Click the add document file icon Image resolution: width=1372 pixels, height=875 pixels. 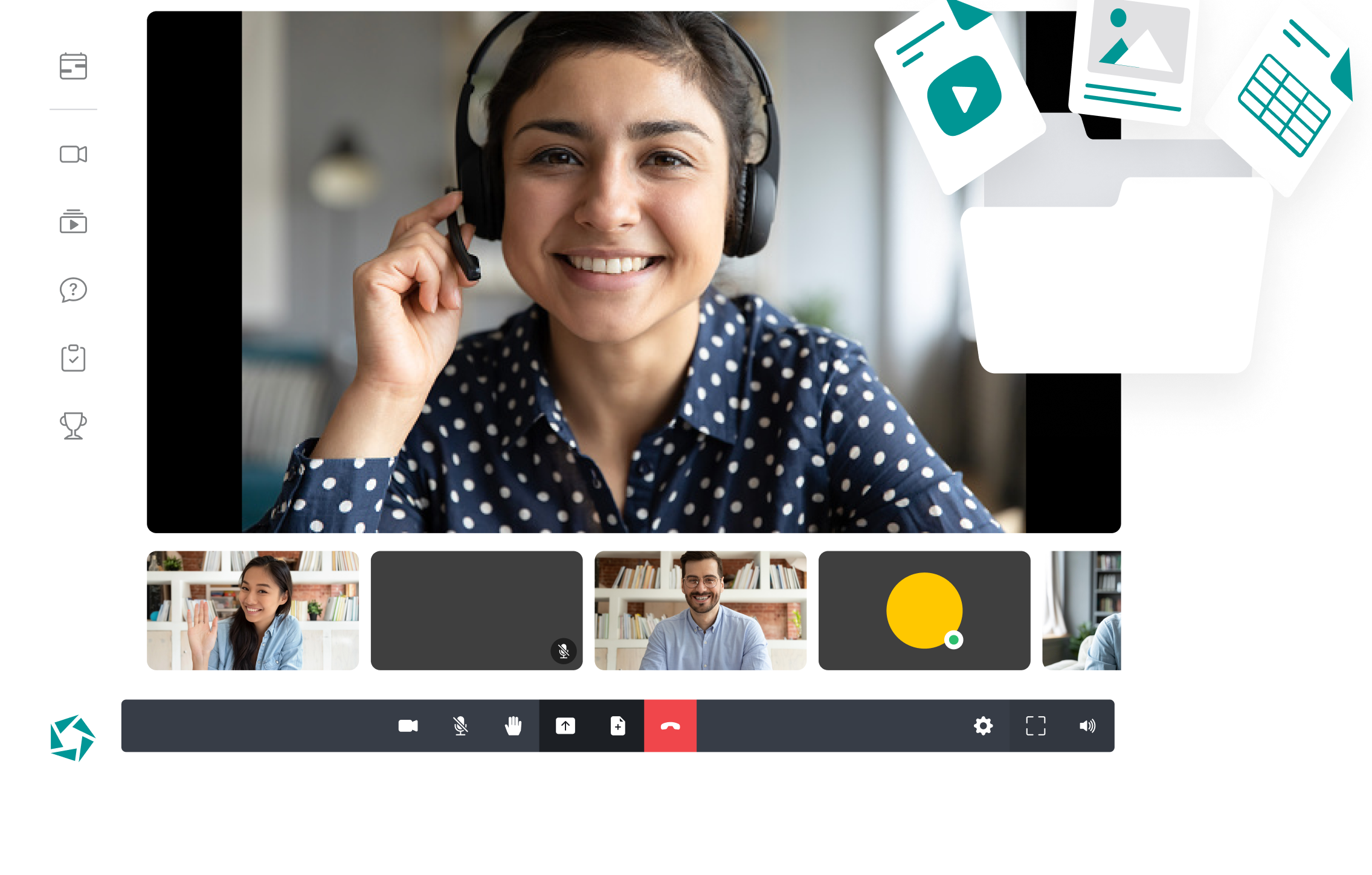click(618, 726)
